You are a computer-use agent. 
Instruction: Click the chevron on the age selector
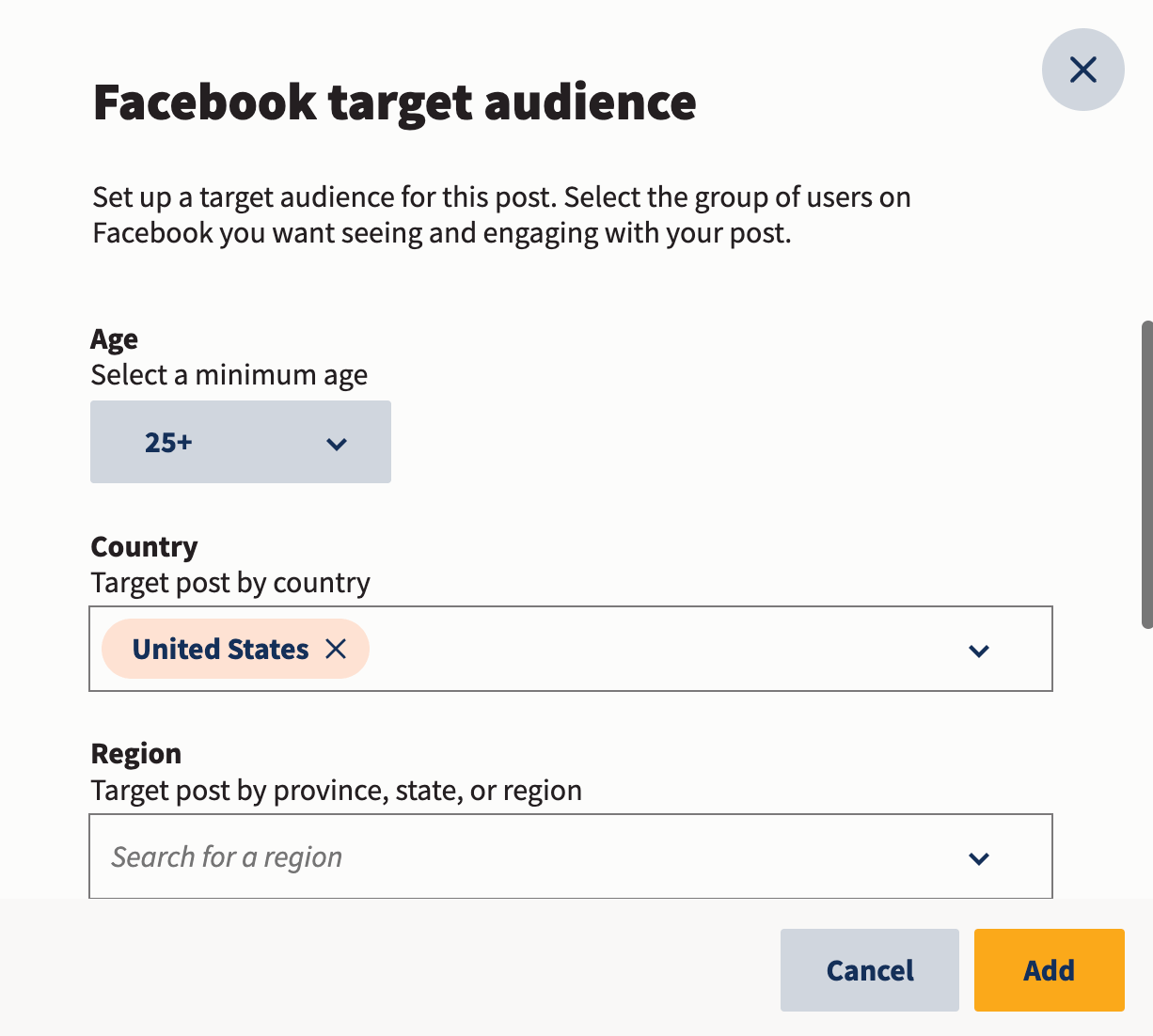coord(337,442)
